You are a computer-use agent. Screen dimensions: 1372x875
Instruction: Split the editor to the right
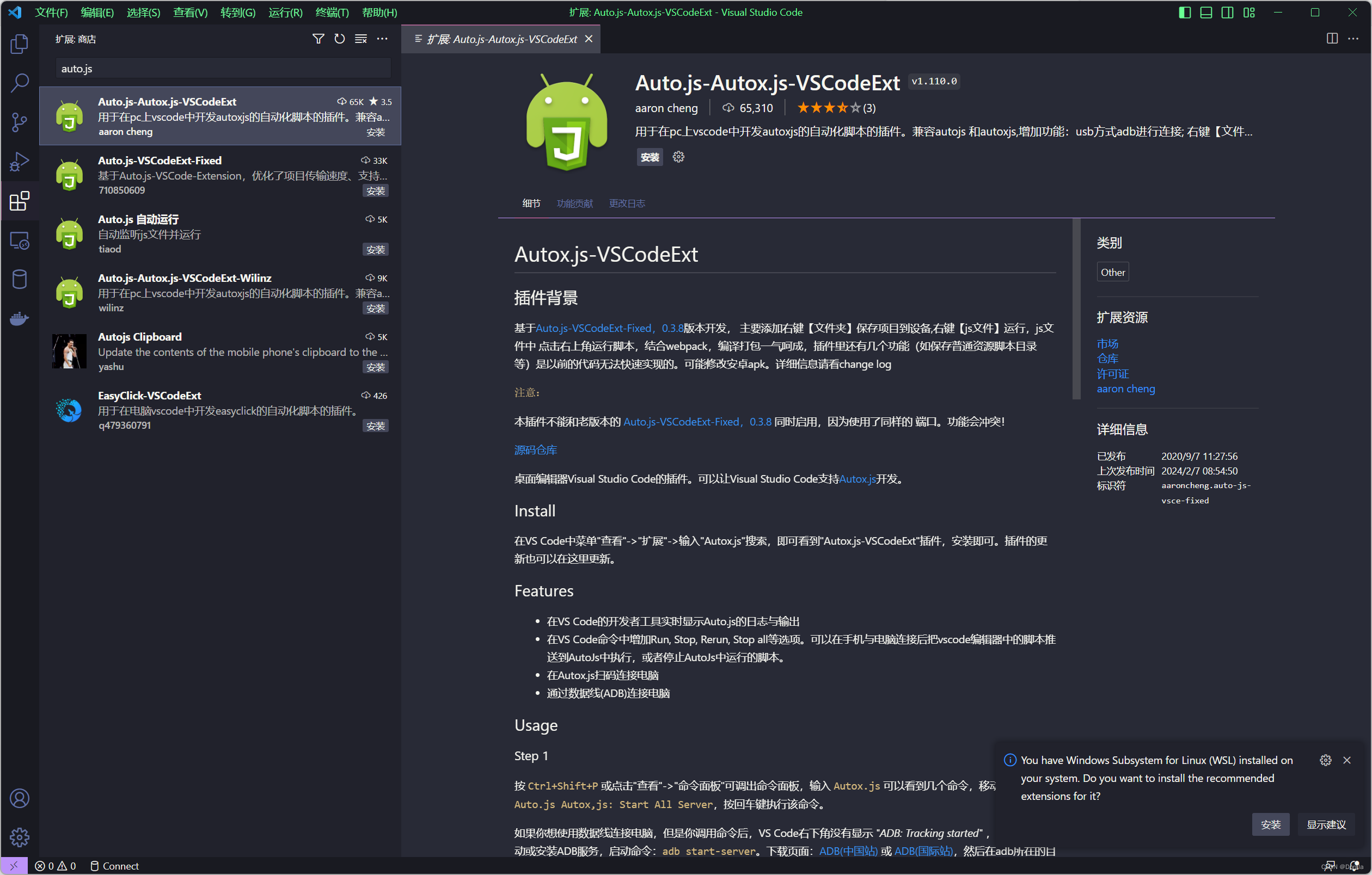pos(1332,39)
